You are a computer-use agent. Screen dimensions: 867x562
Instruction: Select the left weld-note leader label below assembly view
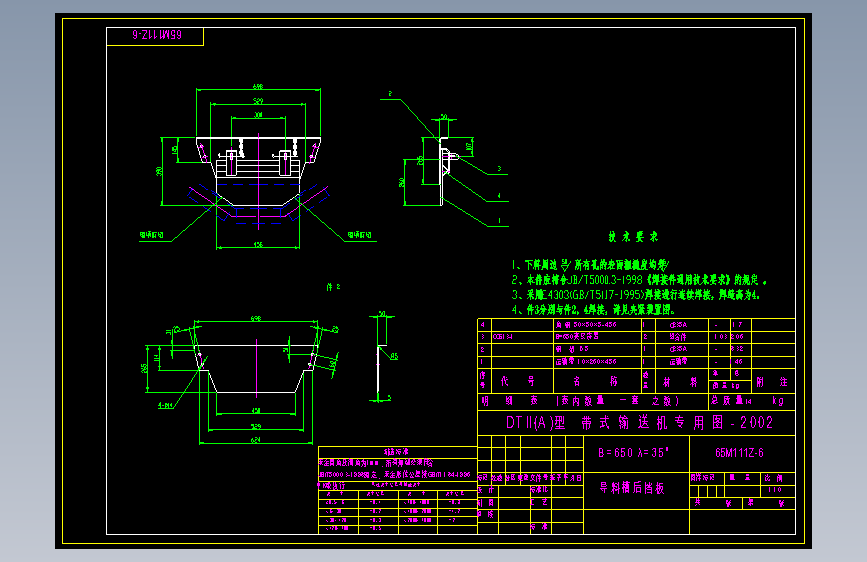pyautogui.click(x=152, y=235)
